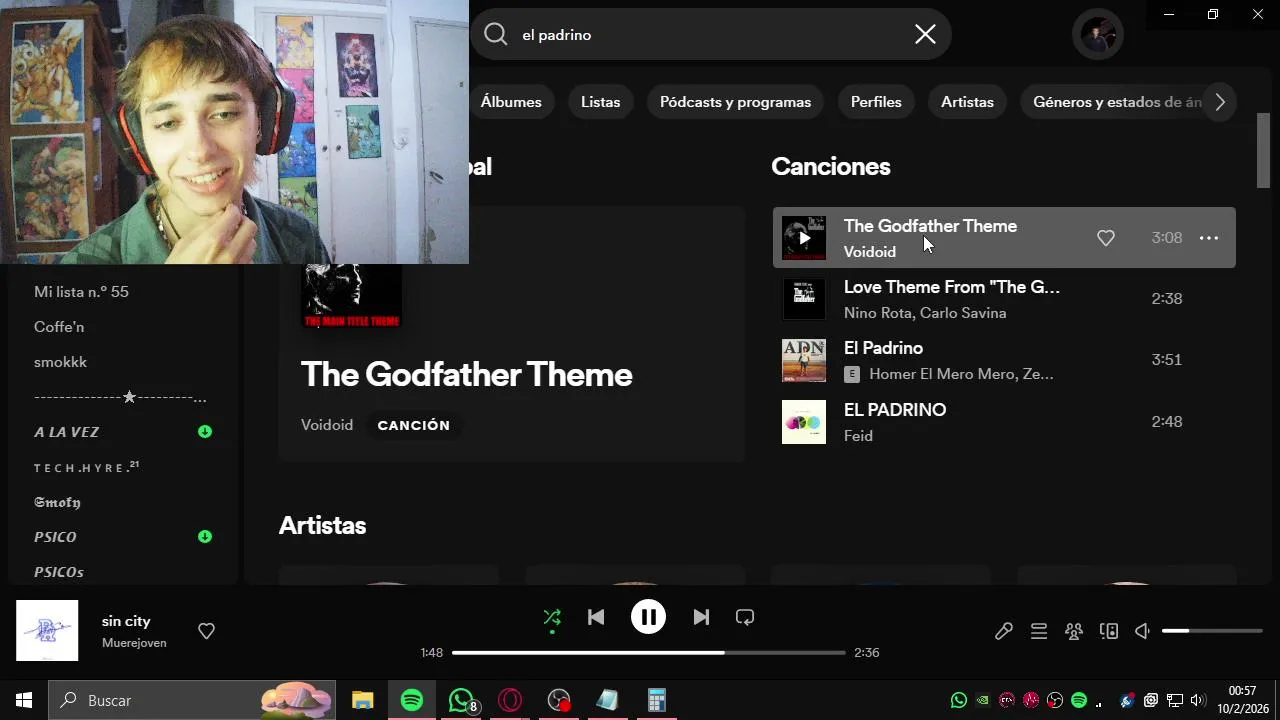Open the play queue icon
Viewport: 1280px width, 720px height.
[1039, 631]
